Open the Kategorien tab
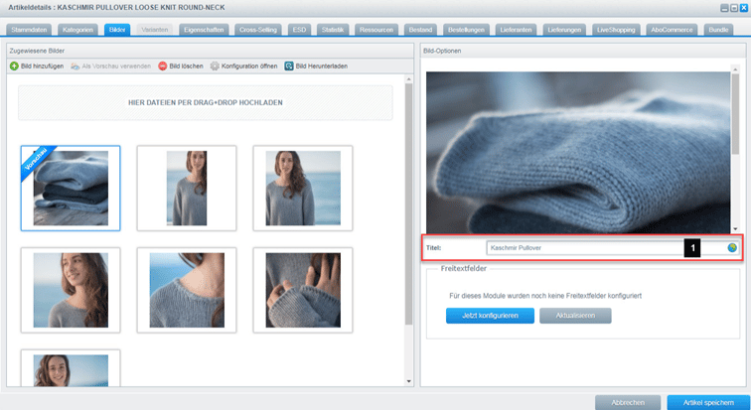The image size is (751, 410). click(78, 31)
